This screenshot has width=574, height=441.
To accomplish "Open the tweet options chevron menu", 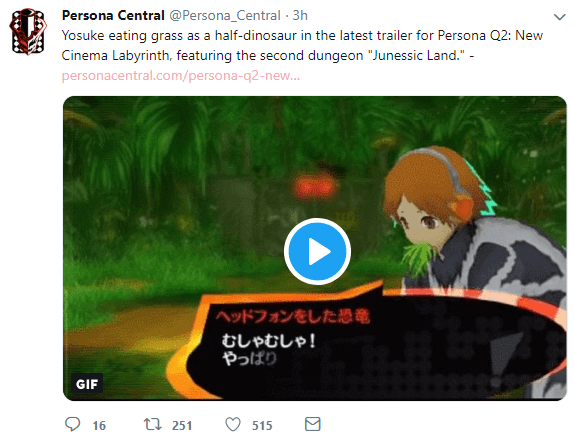I will [559, 17].
